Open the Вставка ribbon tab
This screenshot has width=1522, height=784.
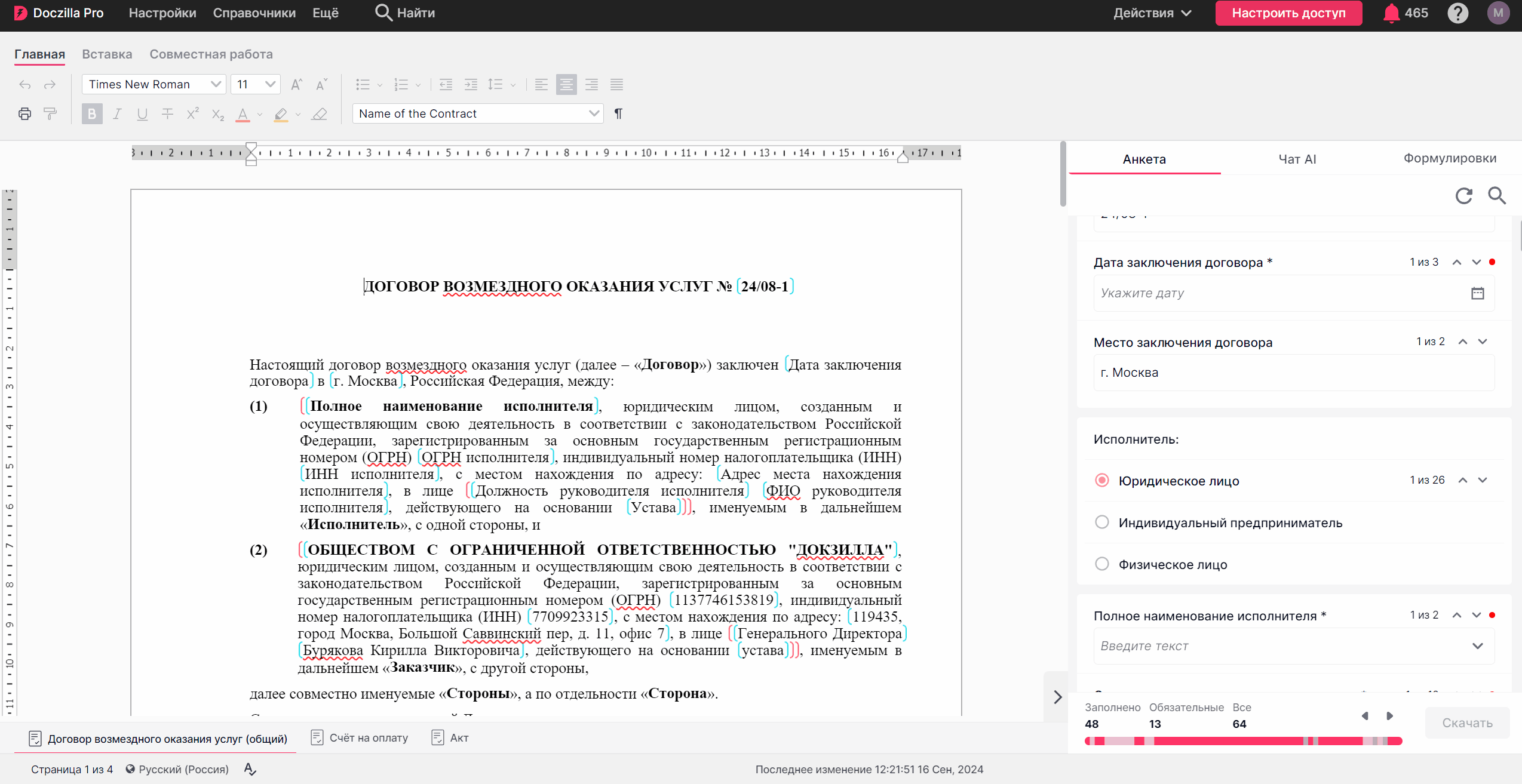107,54
